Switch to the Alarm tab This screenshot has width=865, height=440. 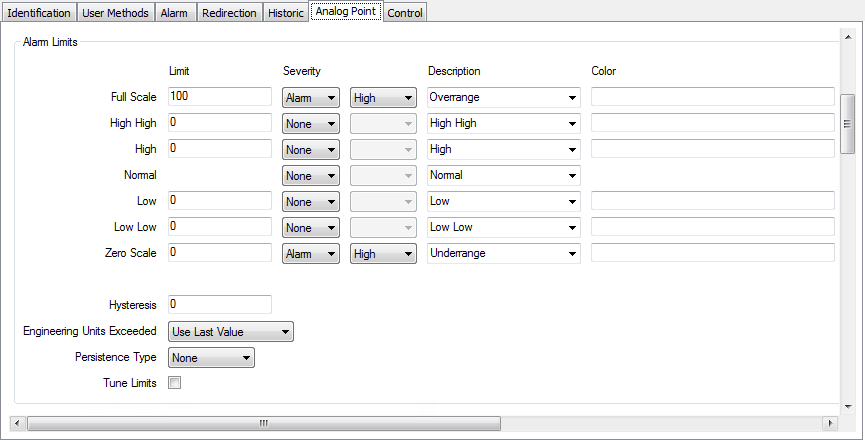pos(173,13)
